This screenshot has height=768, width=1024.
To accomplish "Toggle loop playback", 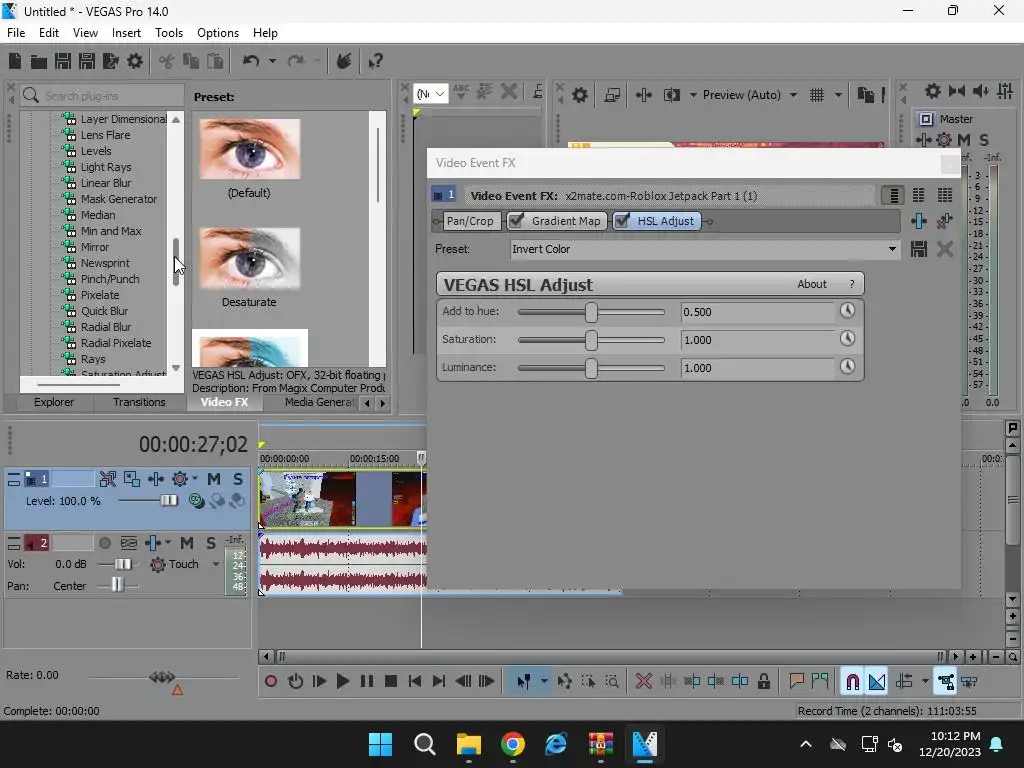I will pyautogui.click(x=295, y=682).
